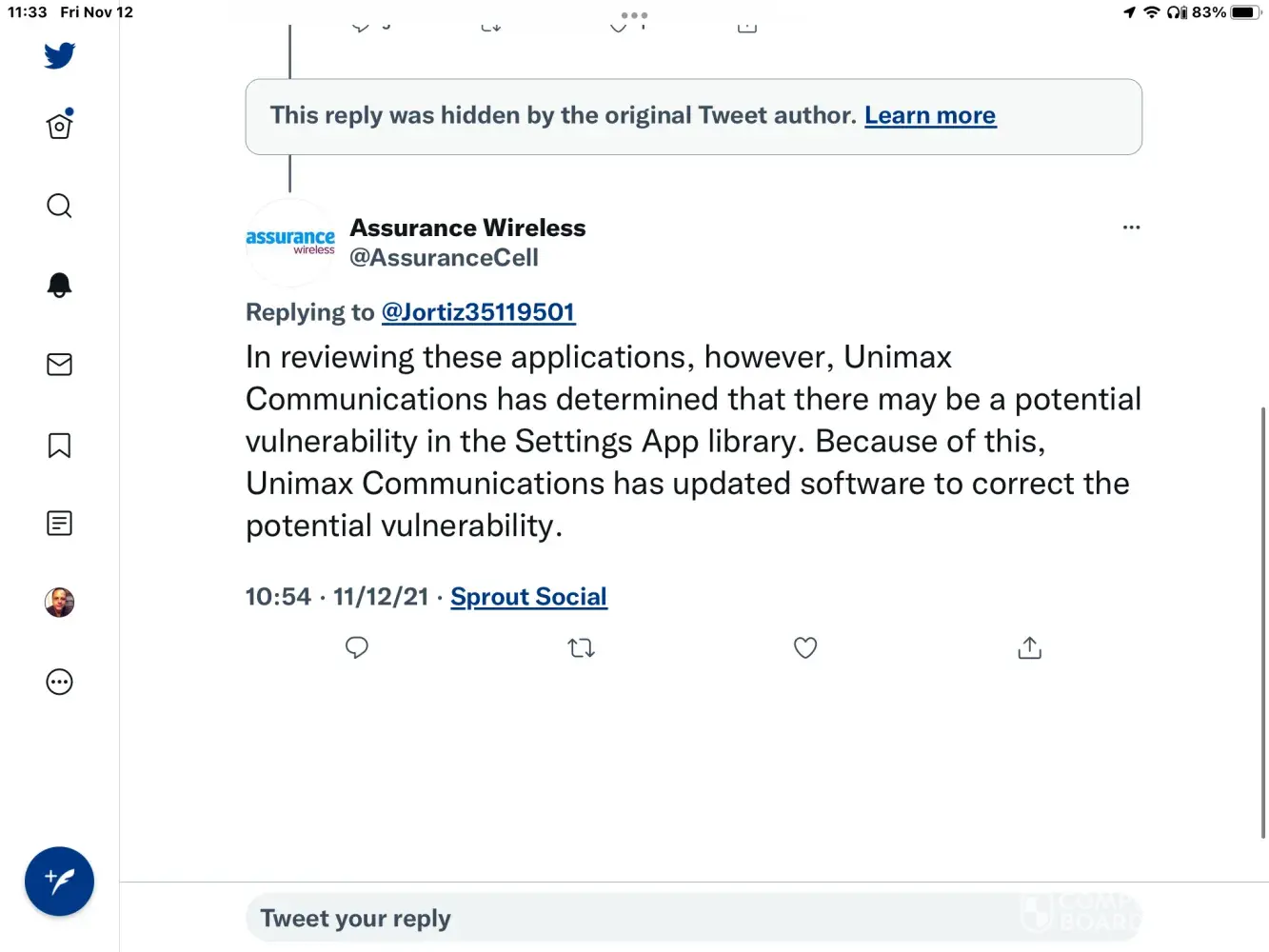Follow the Learn more link
This screenshot has width=1269, height=952.
point(929,115)
